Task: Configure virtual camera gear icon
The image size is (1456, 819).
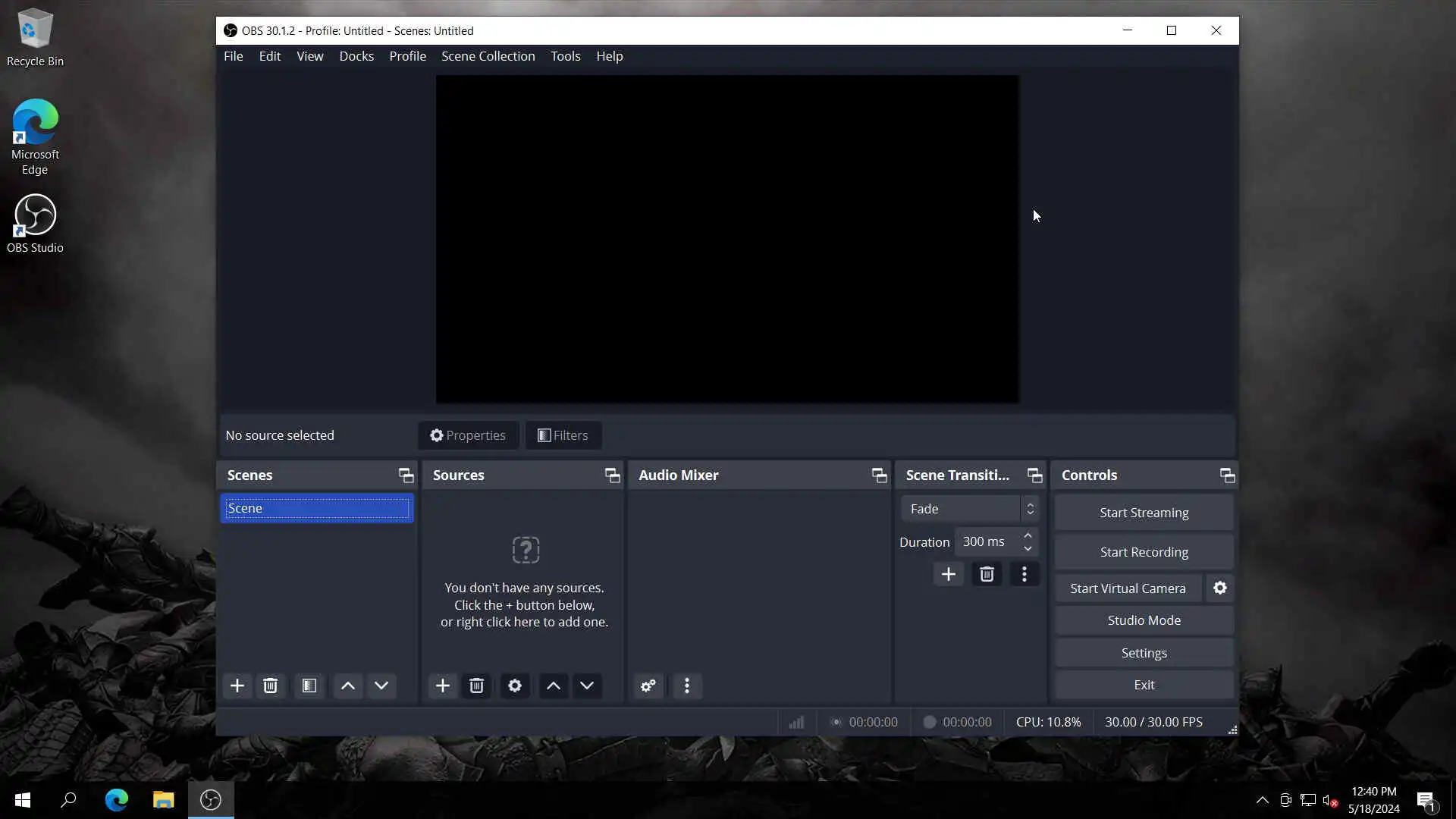Action: pyautogui.click(x=1220, y=588)
